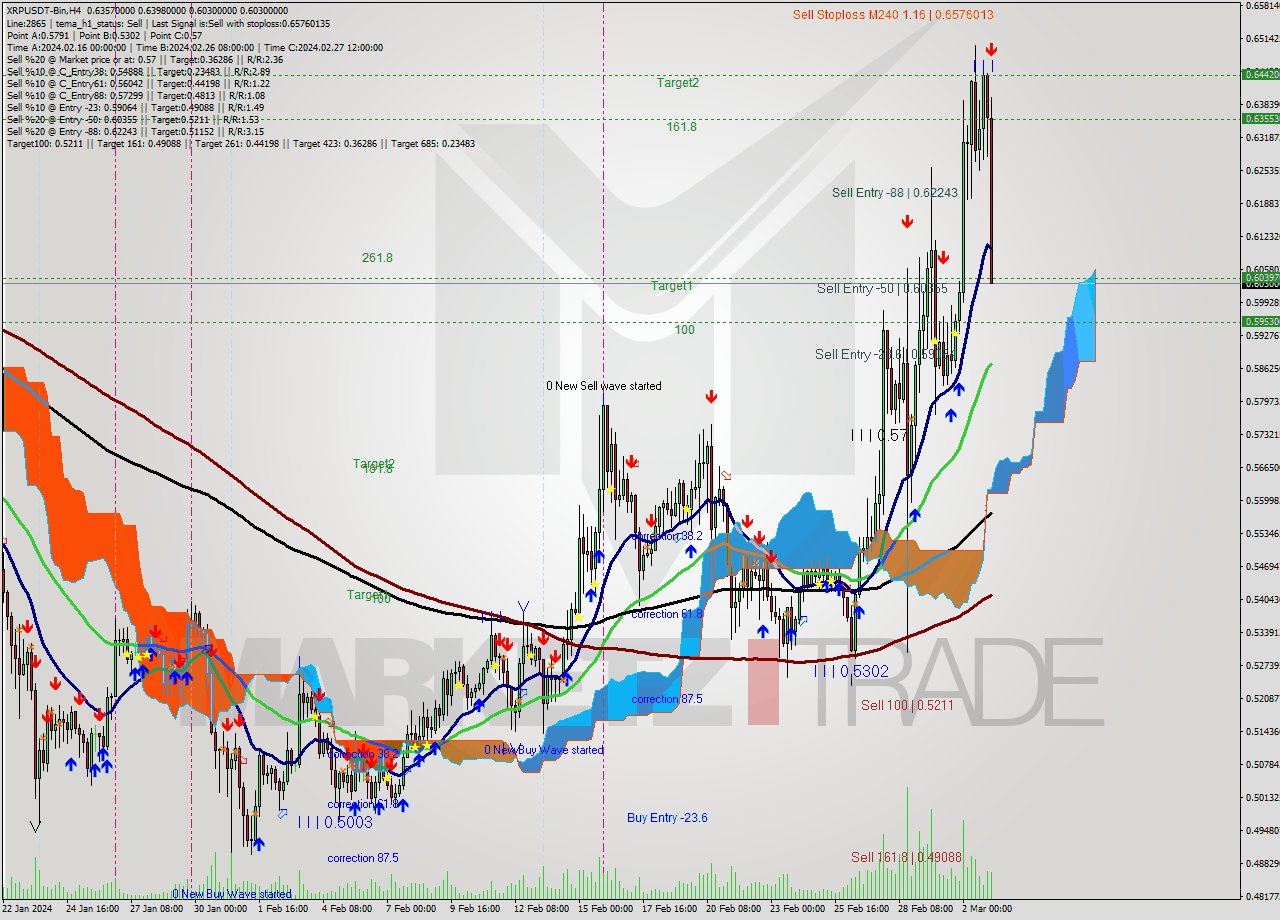Click the '30 Jan 00:00' time axis label
The width and height of the screenshot is (1280, 920).
tap(220, 909)
